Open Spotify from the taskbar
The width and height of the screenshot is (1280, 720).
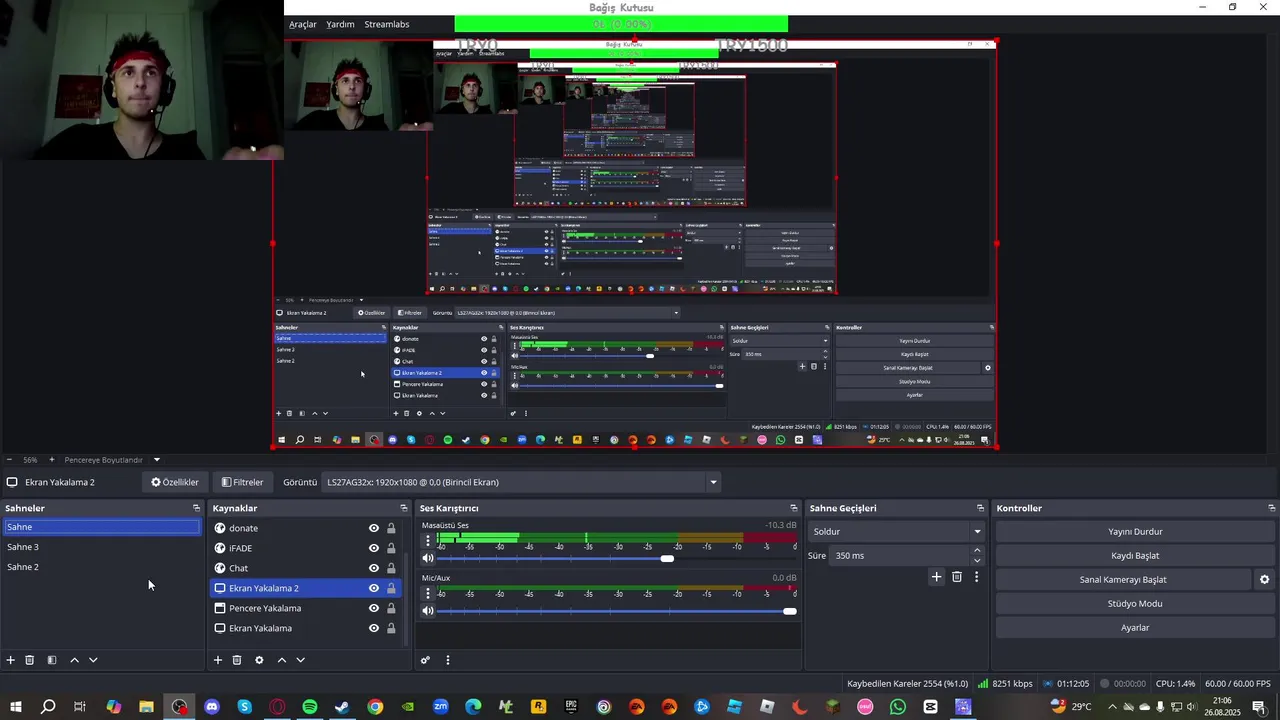[x=310, y=707]
